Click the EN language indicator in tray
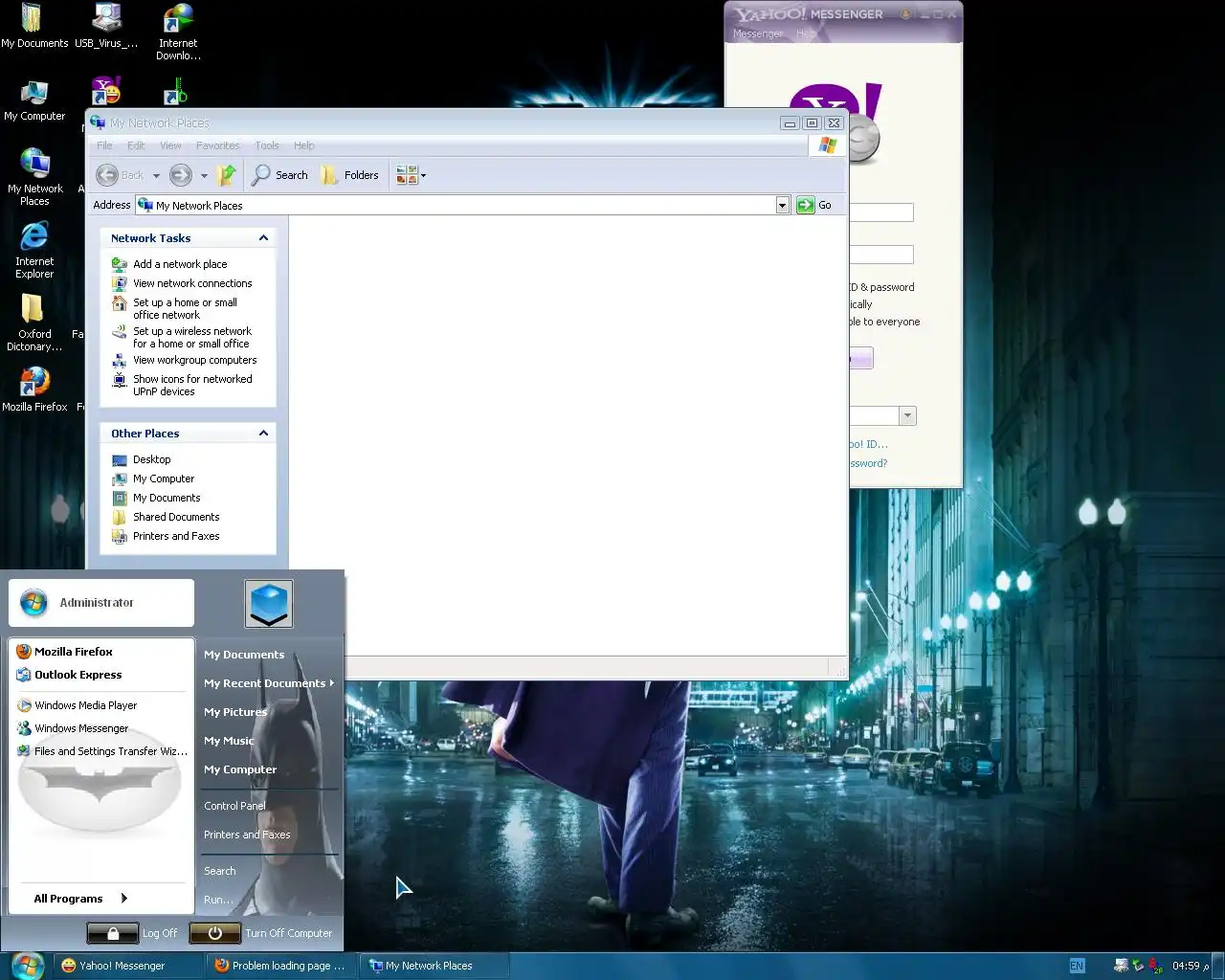Screen dimensions: 1225x980 point(1077,966)
